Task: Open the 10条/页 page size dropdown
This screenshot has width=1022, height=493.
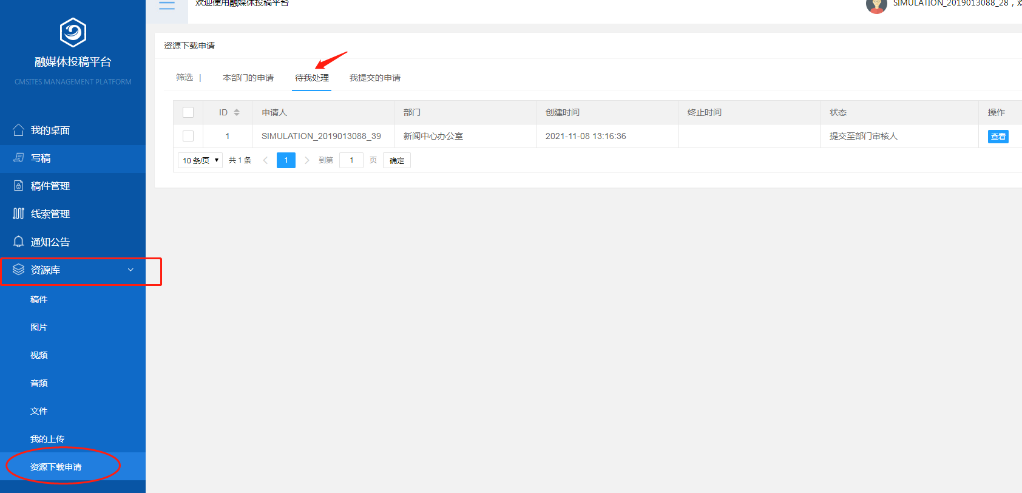Action: click(200, 160)
